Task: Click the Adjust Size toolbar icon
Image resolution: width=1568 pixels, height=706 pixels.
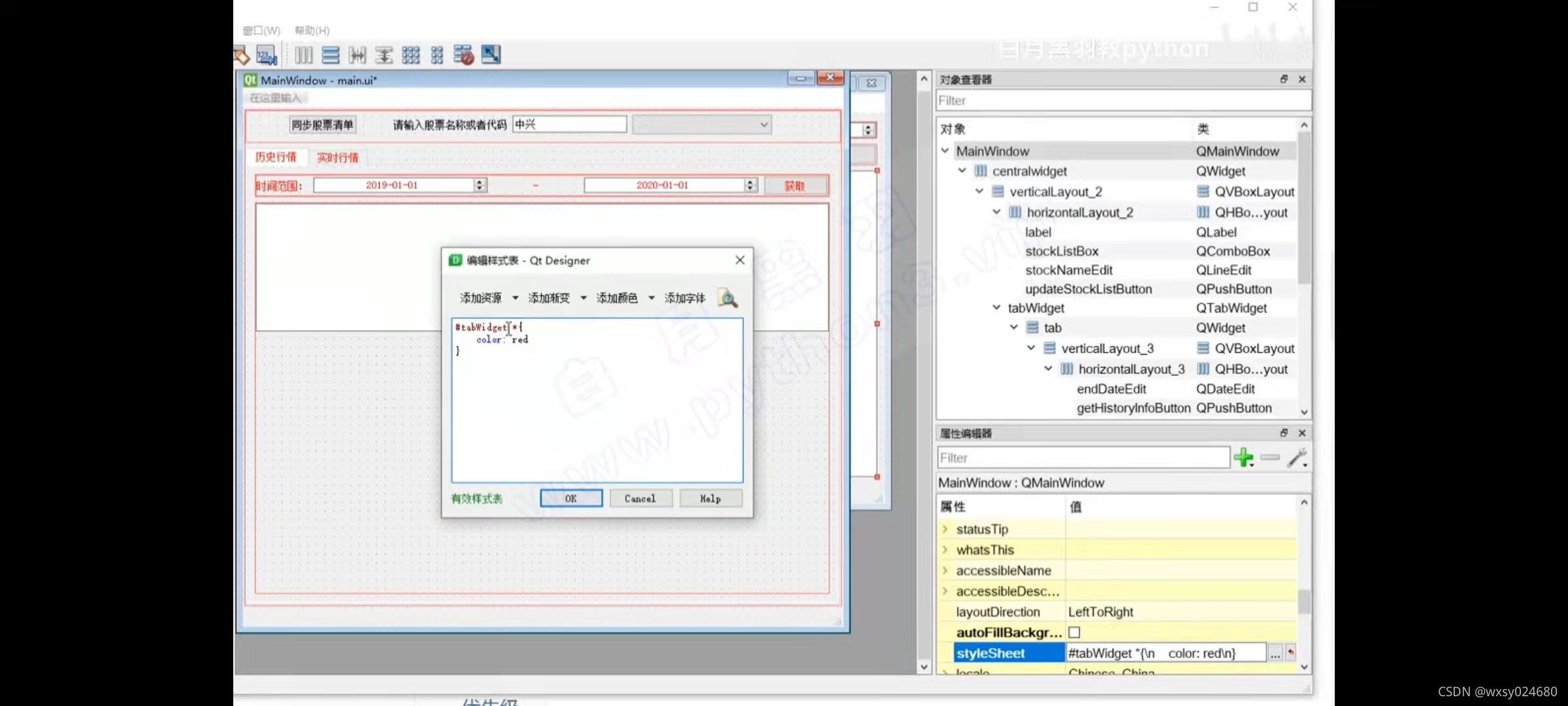Action: 491,55
